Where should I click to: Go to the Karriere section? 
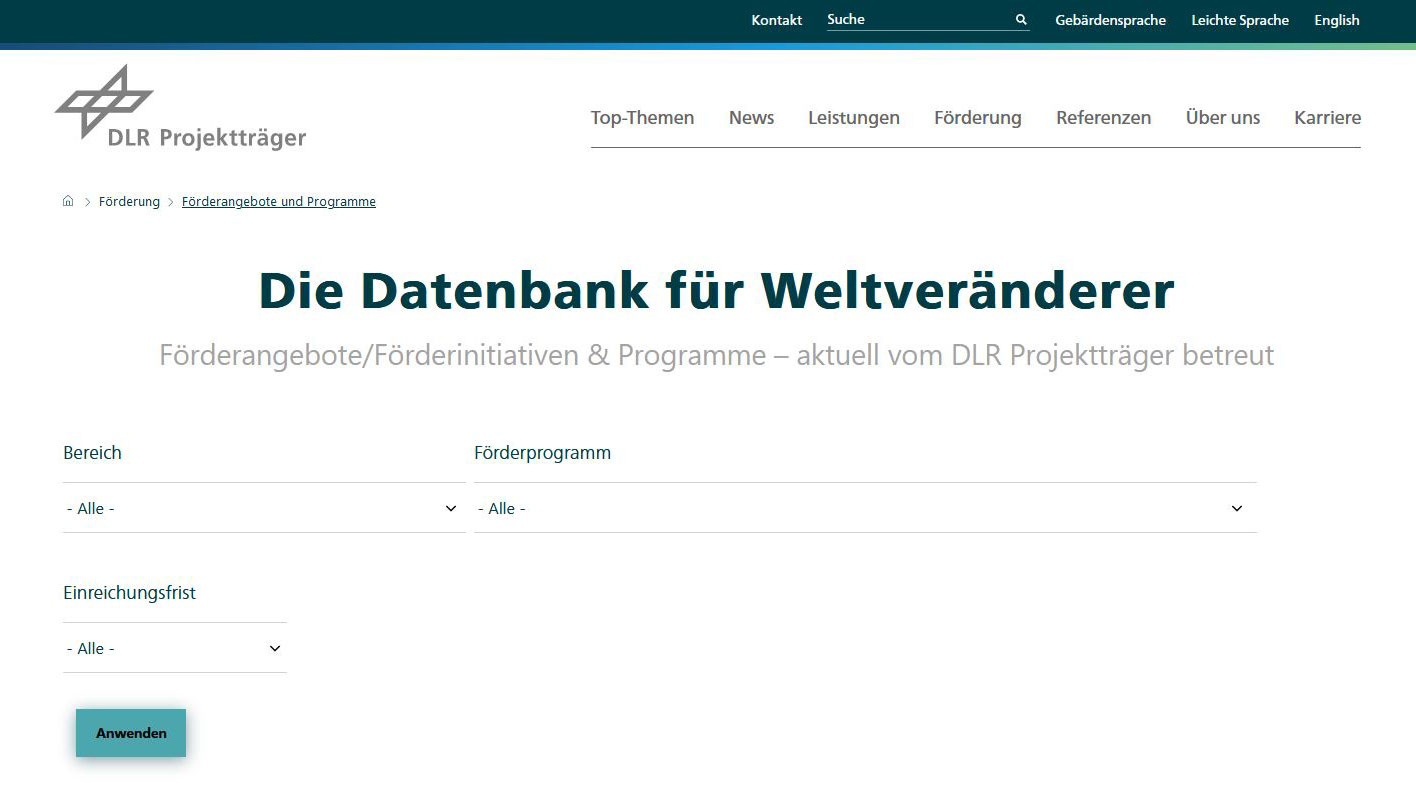coord(1327,118)
